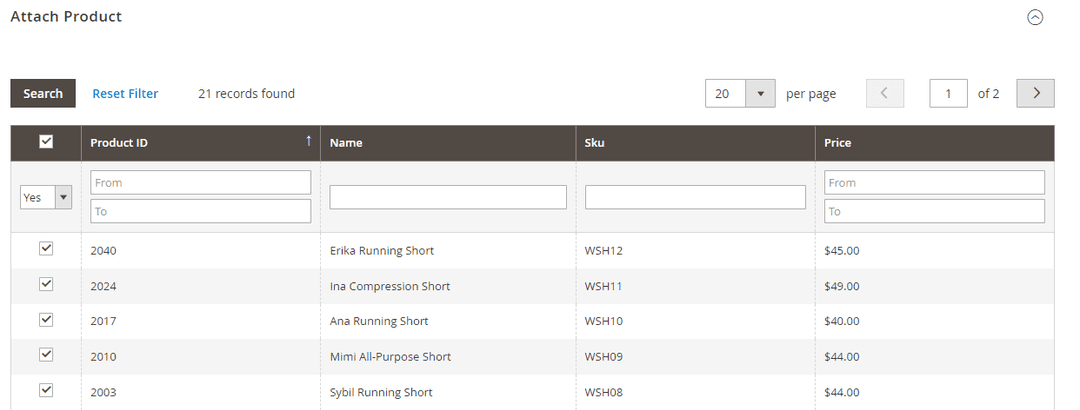Image resolution: width=1080 pixels, height=410 pixels.
Task: Collapse the Attach Product section
Action: (x=1035, y=17)
